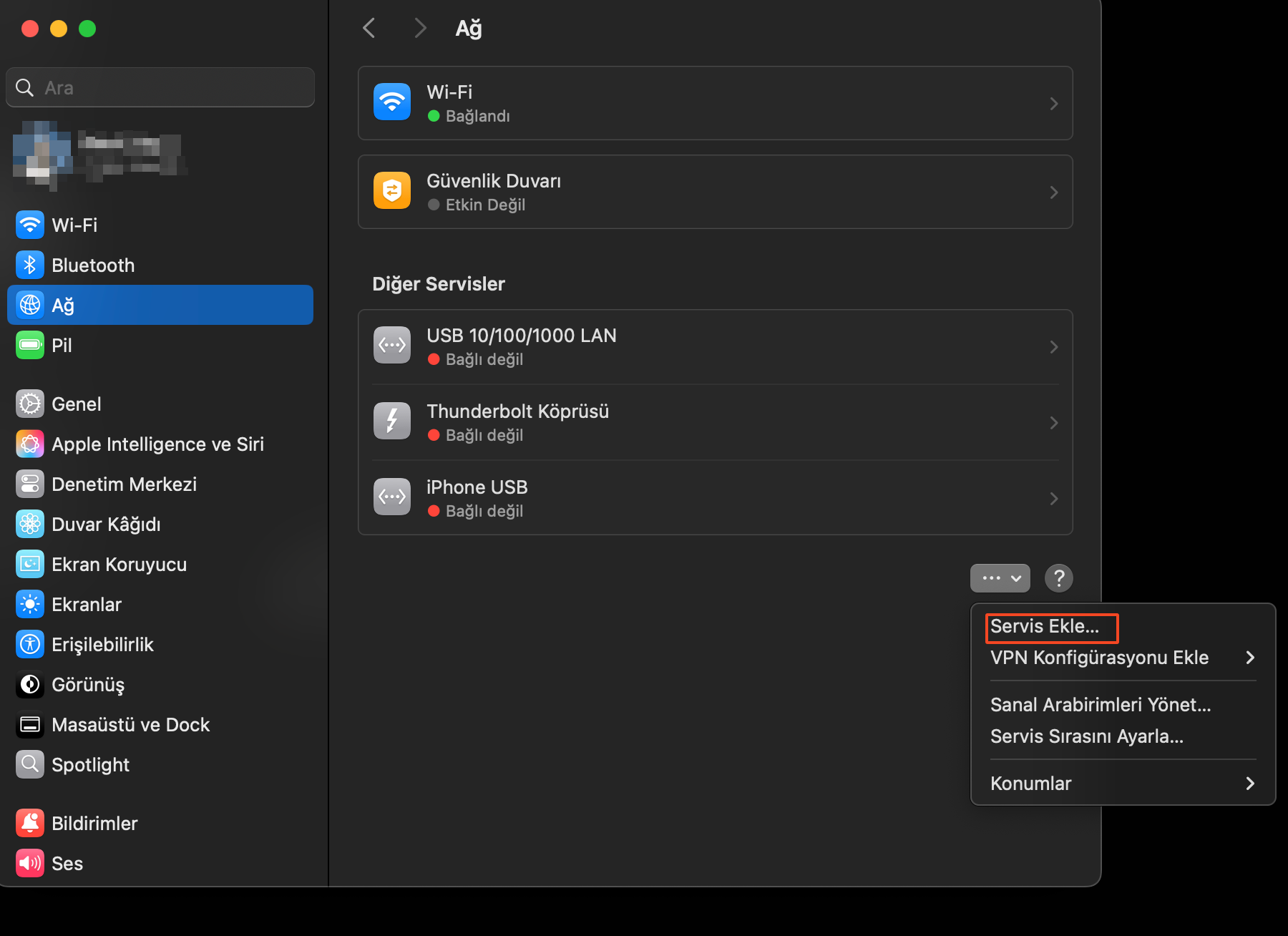
Task: Open Bildirimler settings
Action: point(160,823)
